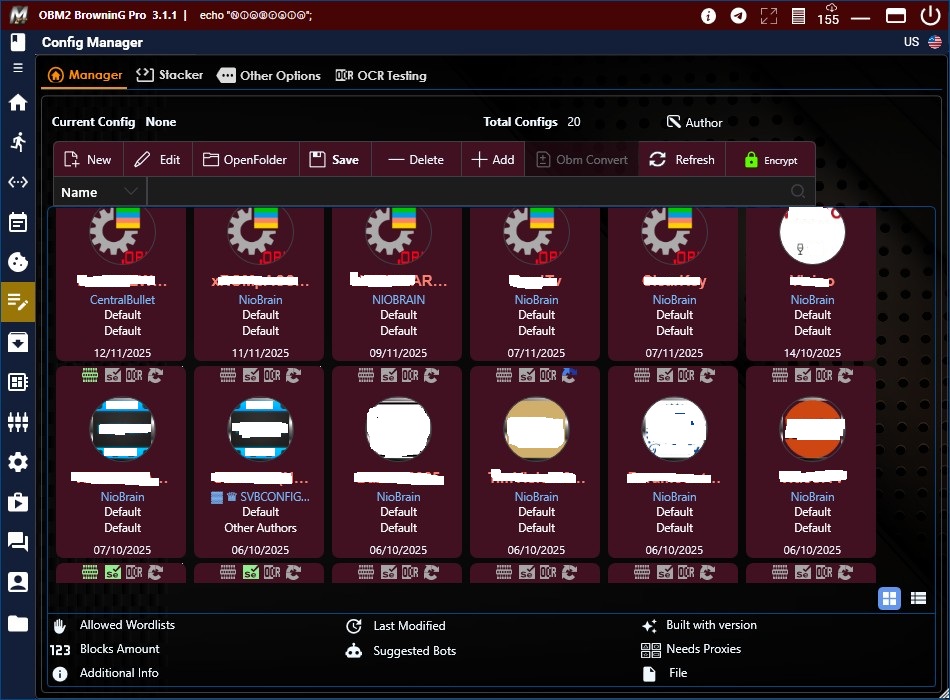Click the Last Modified label
The width and height of the screenshot is (950, 700).
(409, 626)
